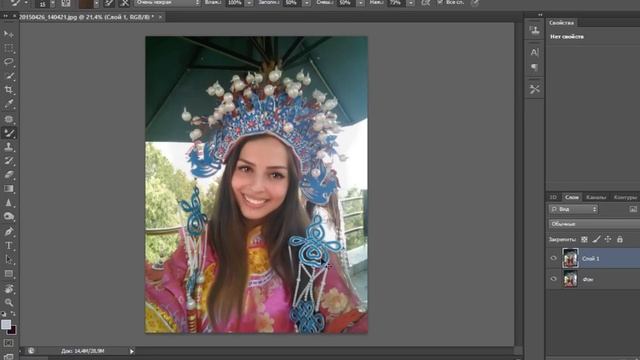
Task: Select the Gradient tool
Action: pyautogui.click(x=9, y=189)
